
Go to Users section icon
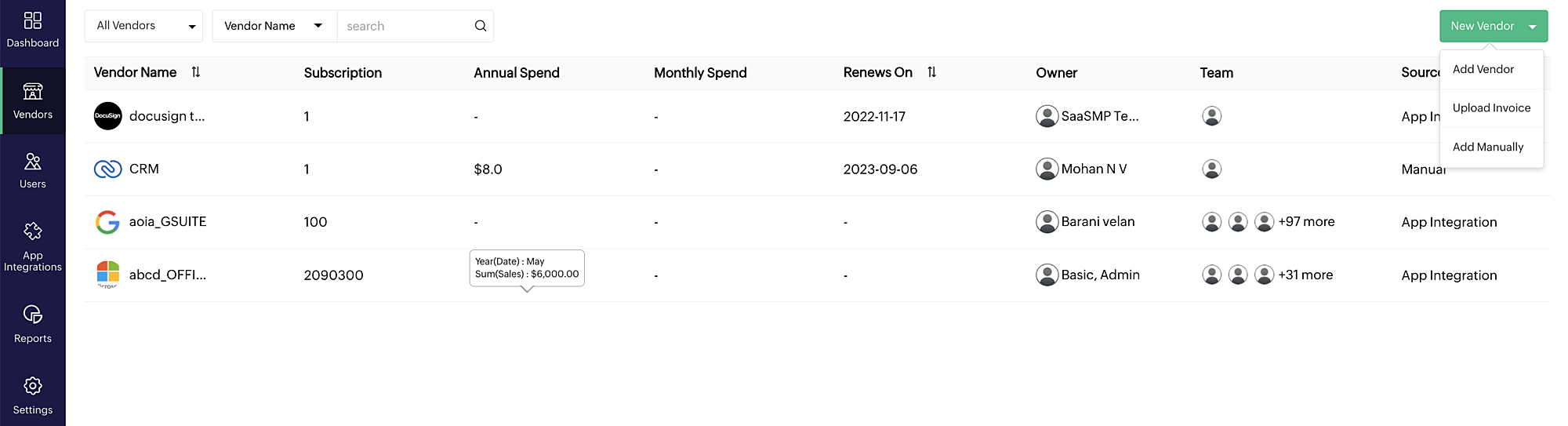pyautogui.click(x=33, y=162)
